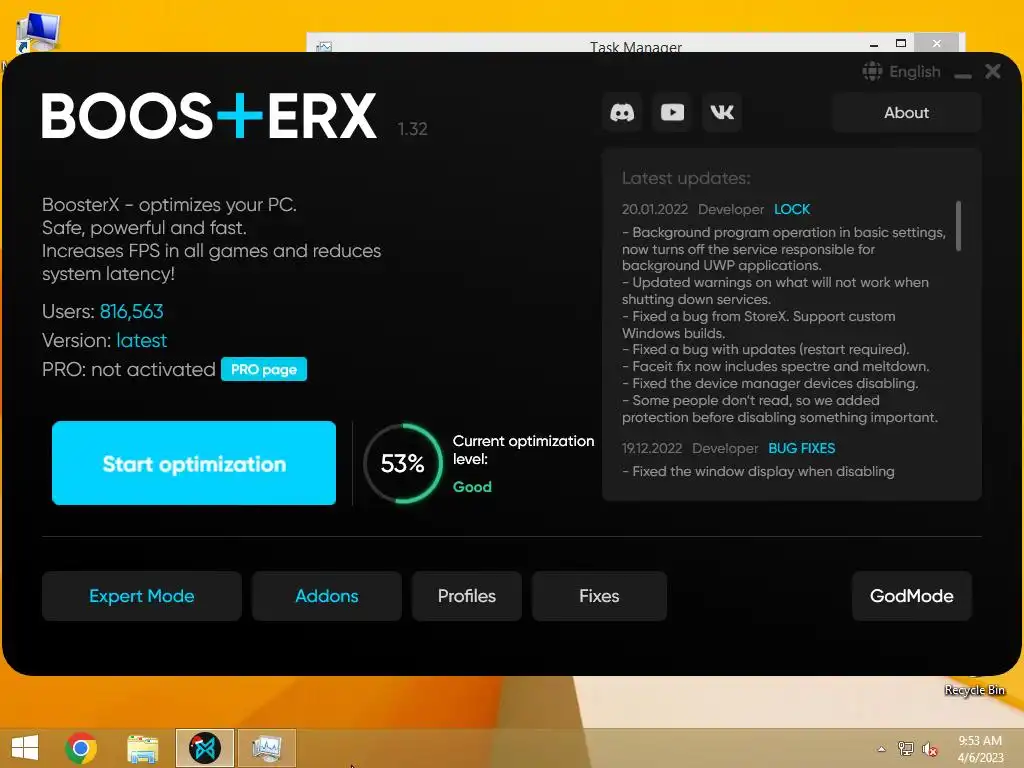
Task: Open the computer desktop shortcut icon
Action: click(x=37, y=31)
